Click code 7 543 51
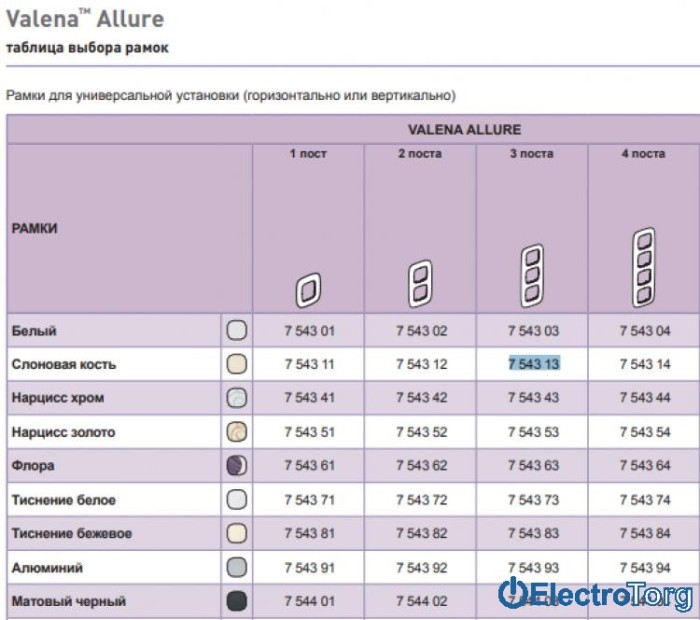The width and height of the screenshot is (700, 620). [309, 432]
